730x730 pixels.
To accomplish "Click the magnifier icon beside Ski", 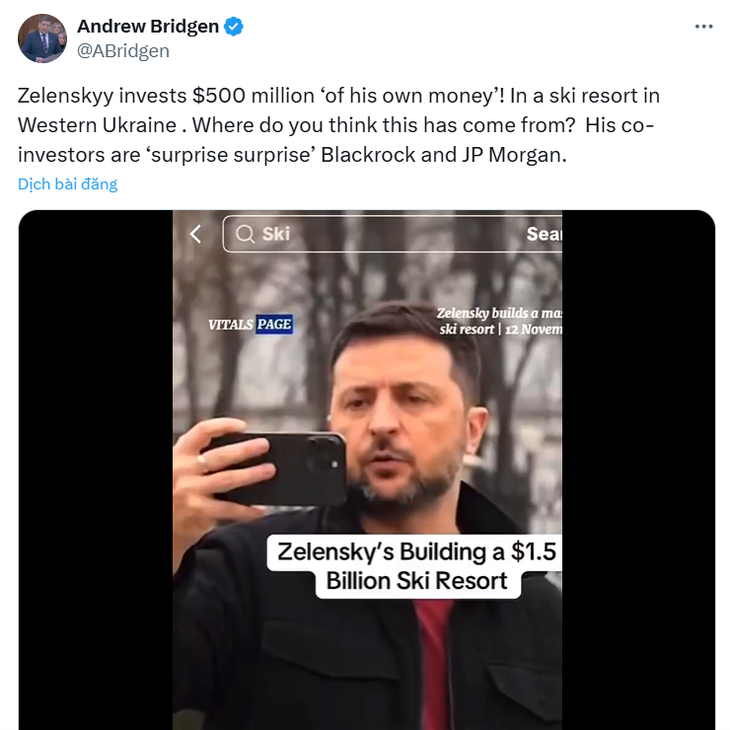I will point(245,234).
